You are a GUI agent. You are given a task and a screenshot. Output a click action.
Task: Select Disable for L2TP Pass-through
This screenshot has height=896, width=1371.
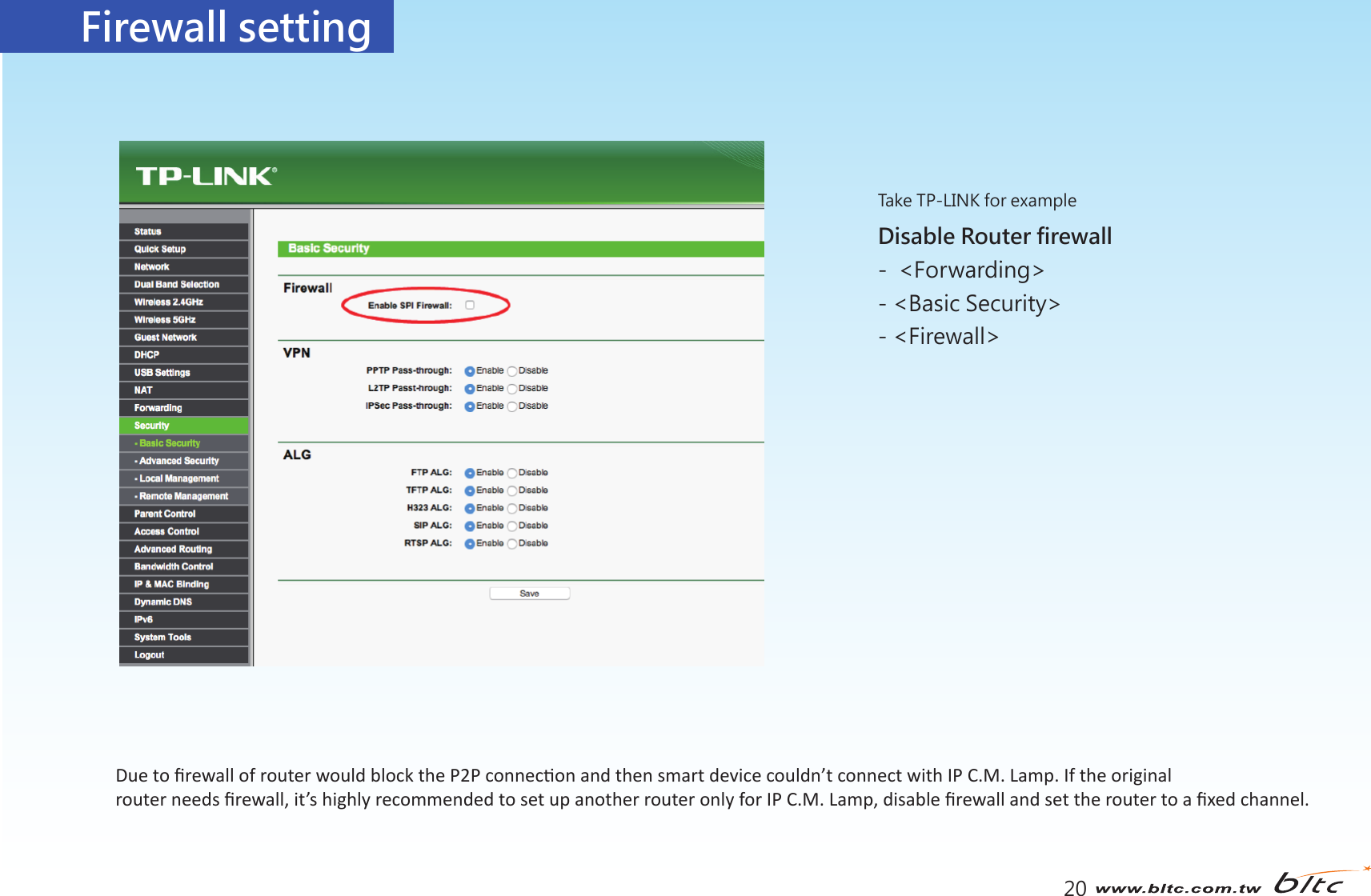tap(512, 389)
